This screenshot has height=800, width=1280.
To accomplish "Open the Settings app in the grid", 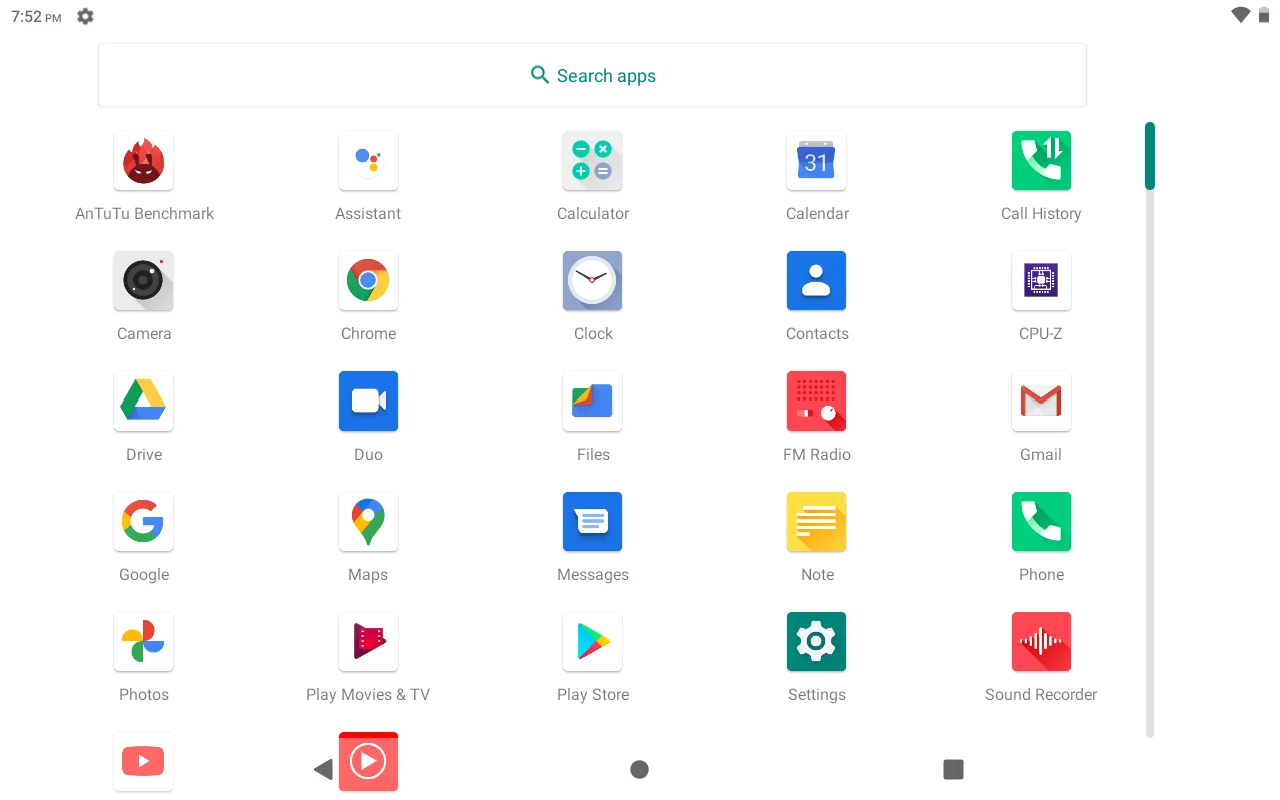I will tap(817, 642).
